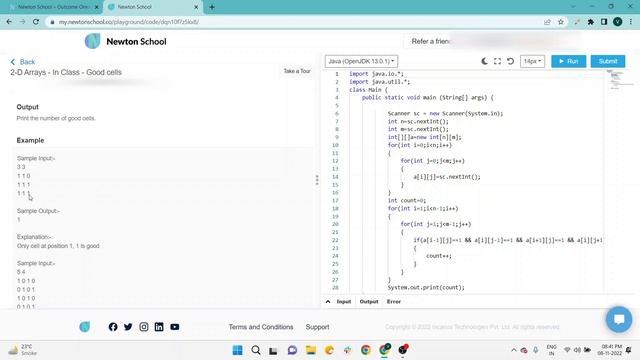Open Chrome from the taskbar

pos(366,350)
